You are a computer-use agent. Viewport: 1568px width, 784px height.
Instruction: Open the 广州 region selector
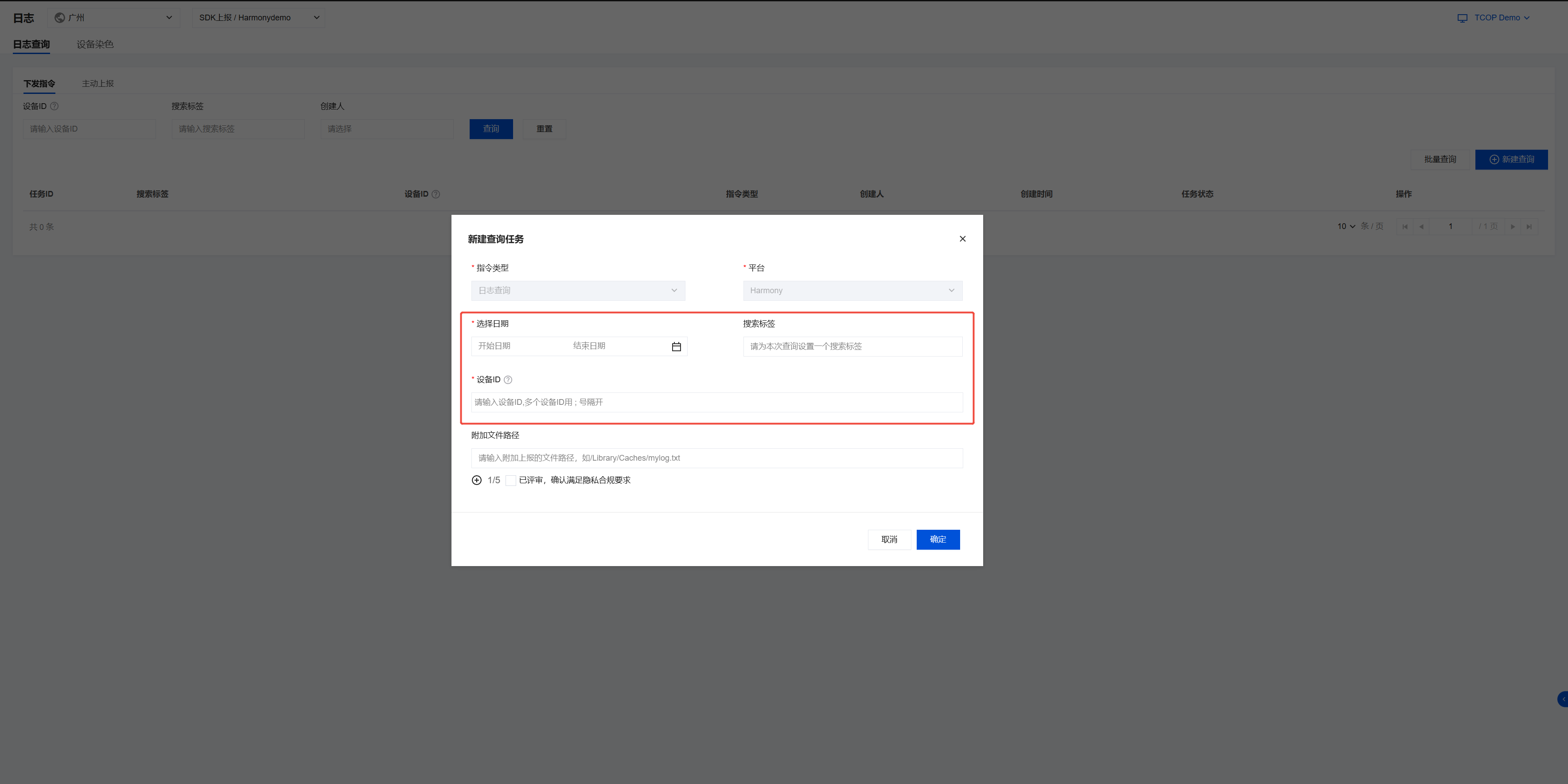click(x=114, y=18)
